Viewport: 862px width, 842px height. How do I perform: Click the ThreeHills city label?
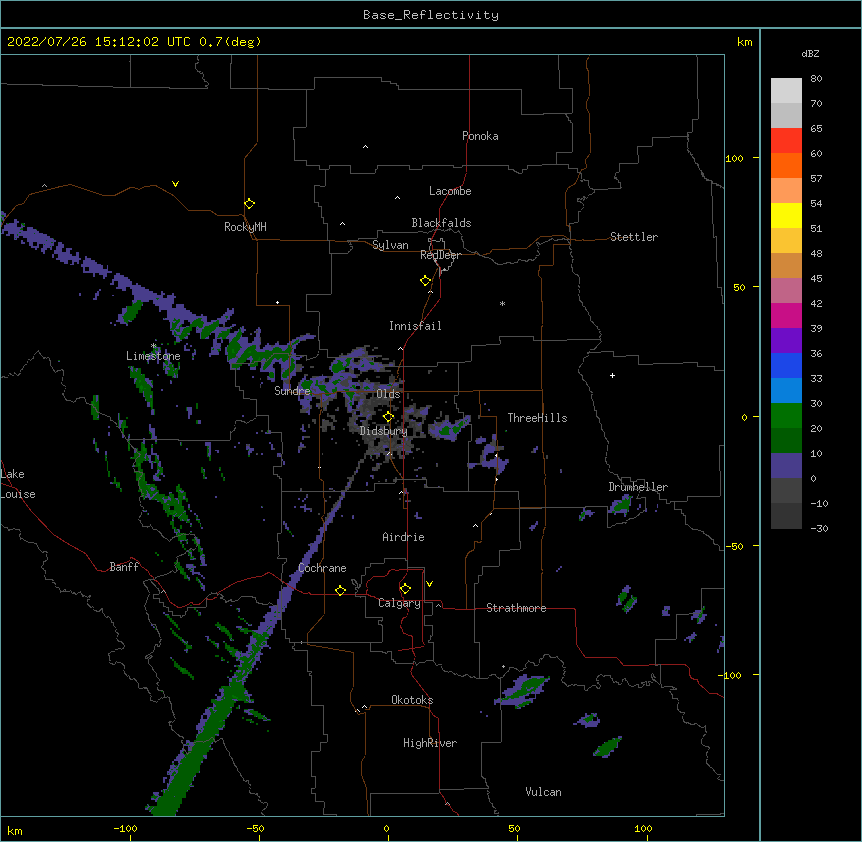pos(537,418)
